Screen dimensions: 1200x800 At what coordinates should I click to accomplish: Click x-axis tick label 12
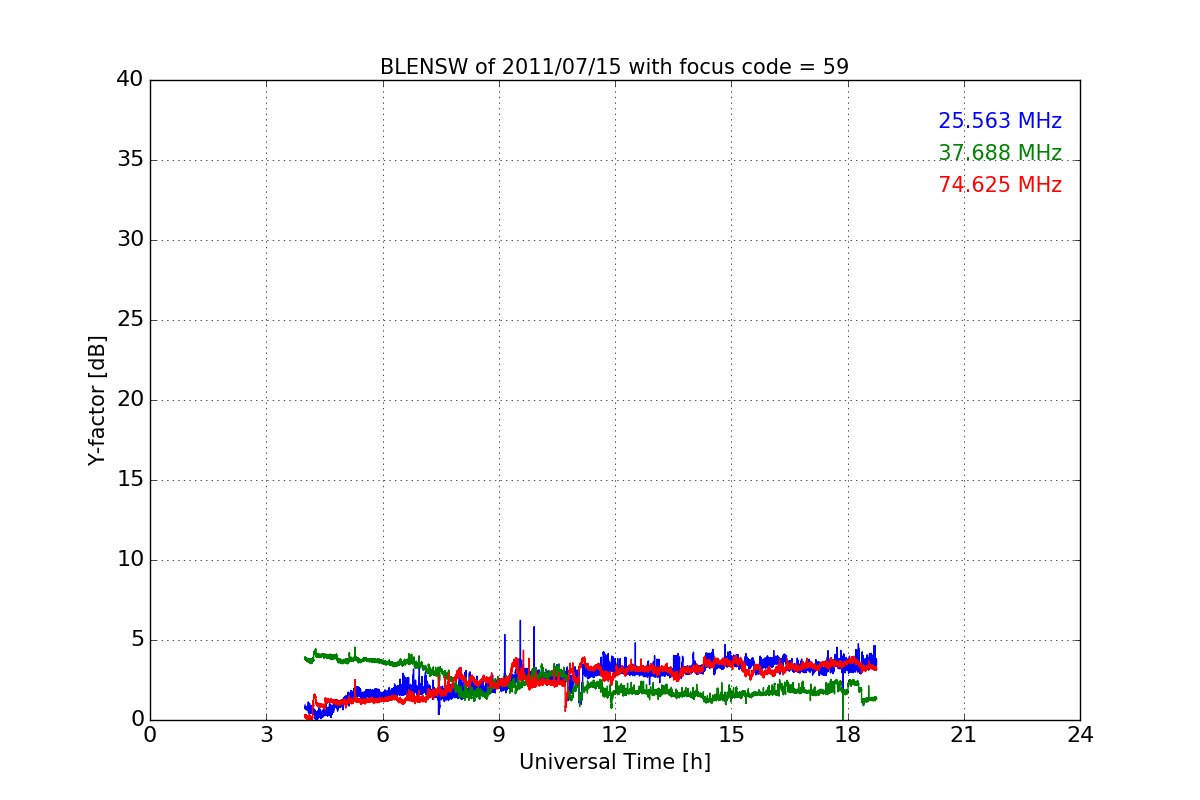coord(615,735)
